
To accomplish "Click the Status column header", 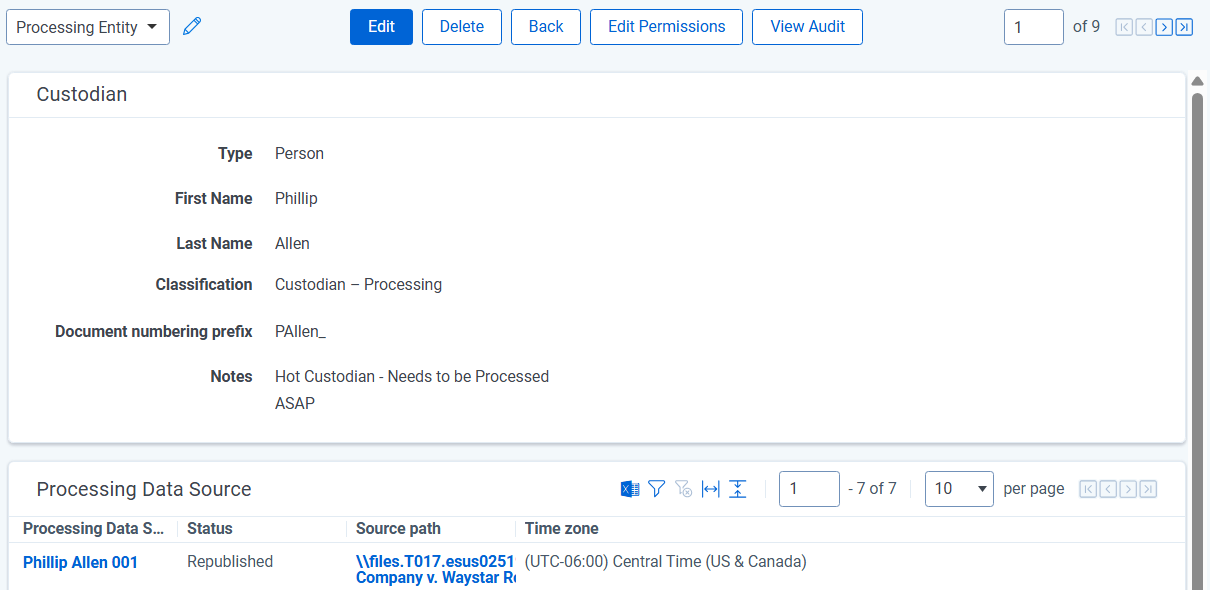I will (x=210, y=528).
